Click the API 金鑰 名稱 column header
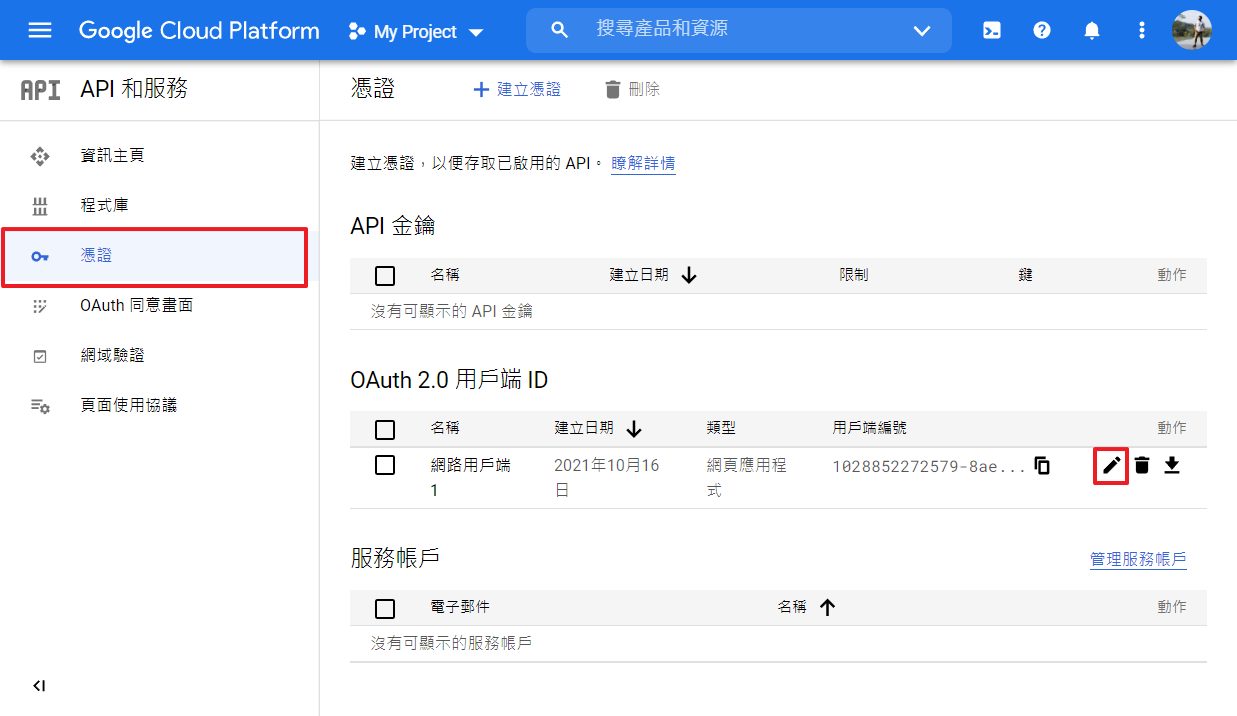 pyautogui.click(x=445, y=275)
